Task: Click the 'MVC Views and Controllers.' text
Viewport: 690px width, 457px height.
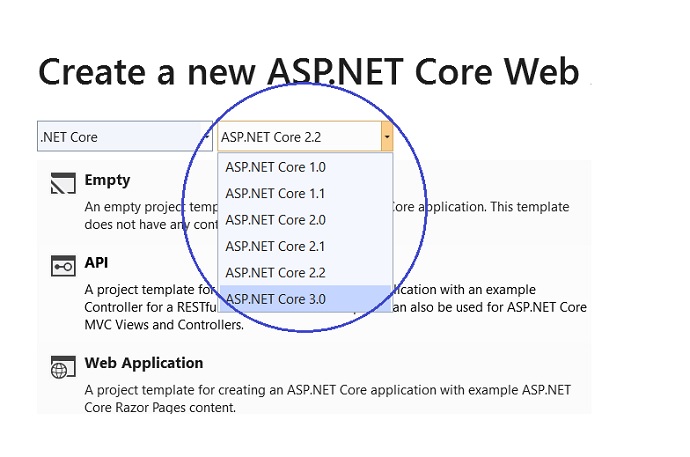Action: pyautogui.click(x=164, y=325)
